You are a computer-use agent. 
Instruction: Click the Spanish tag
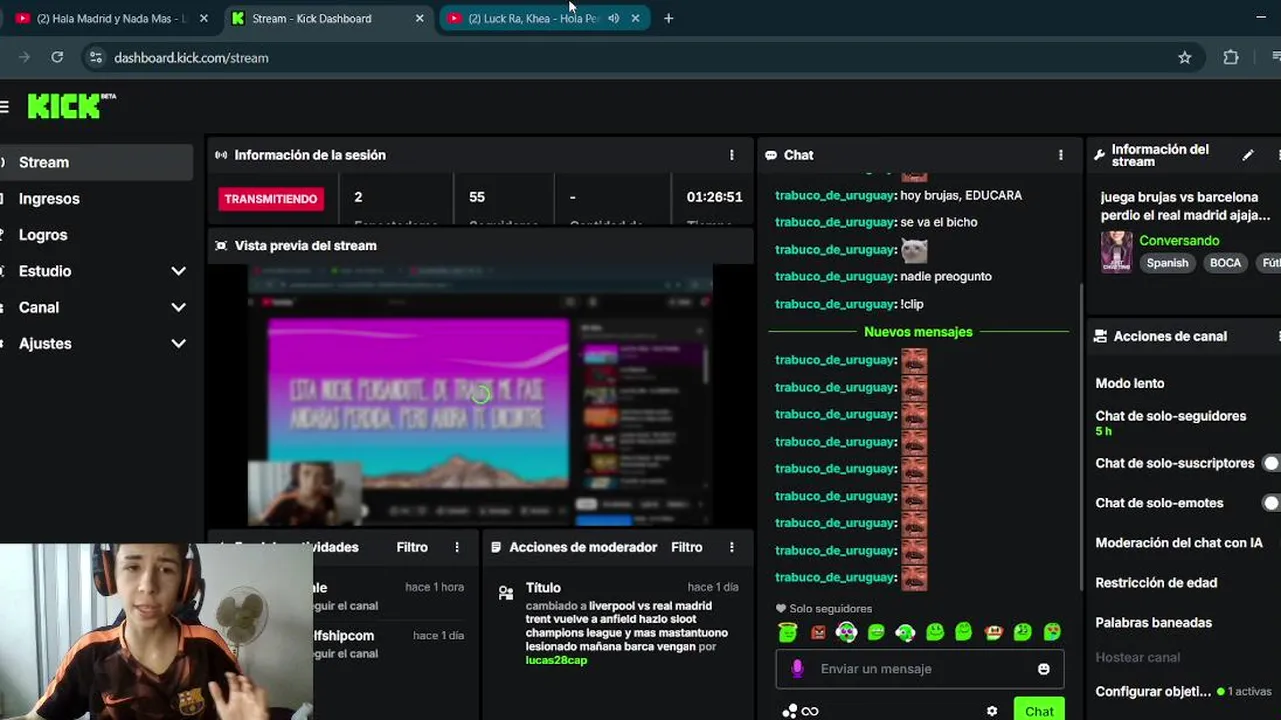click(1167, 263)
